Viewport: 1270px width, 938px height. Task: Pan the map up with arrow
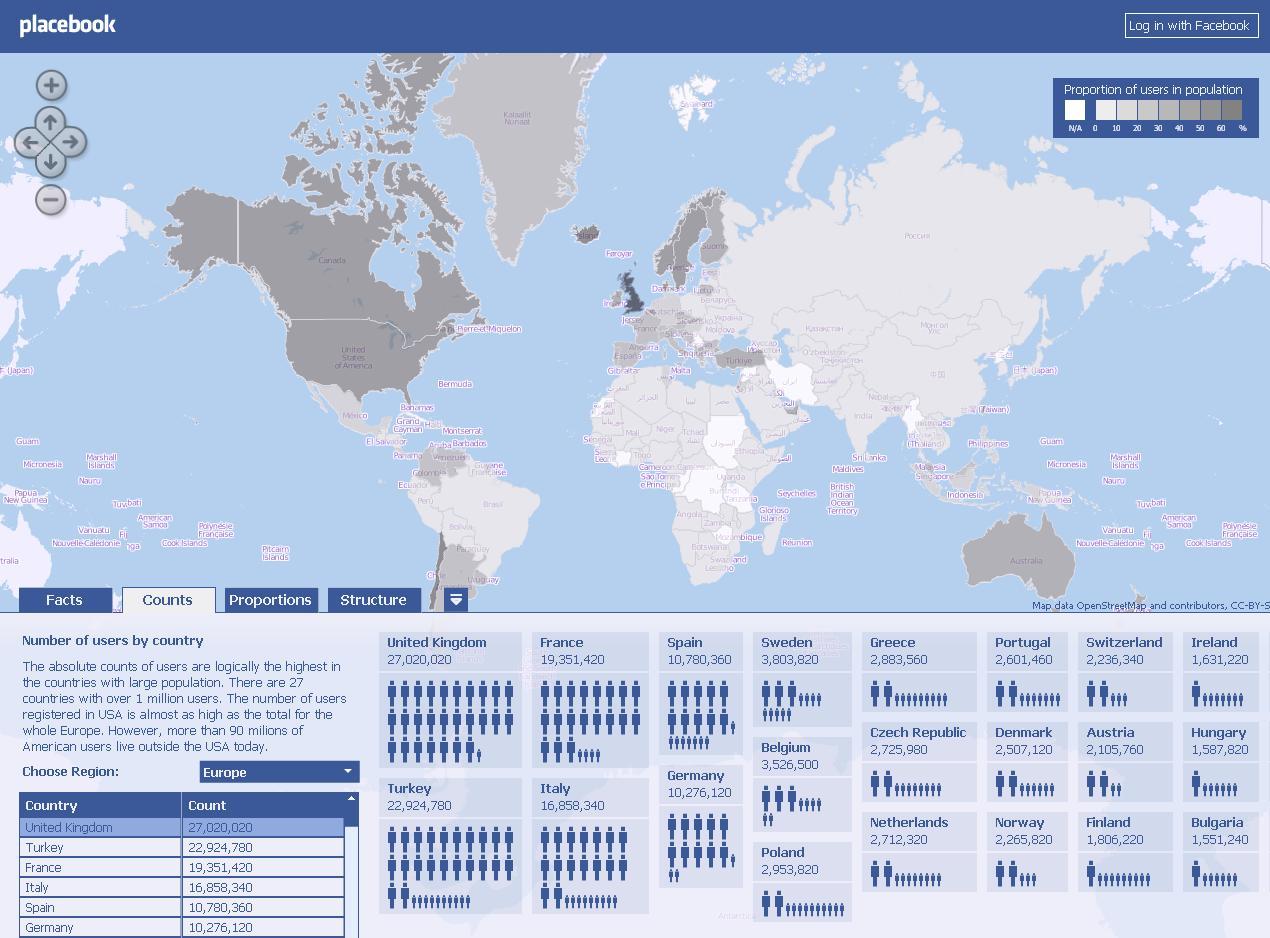(x=50, y=121)
